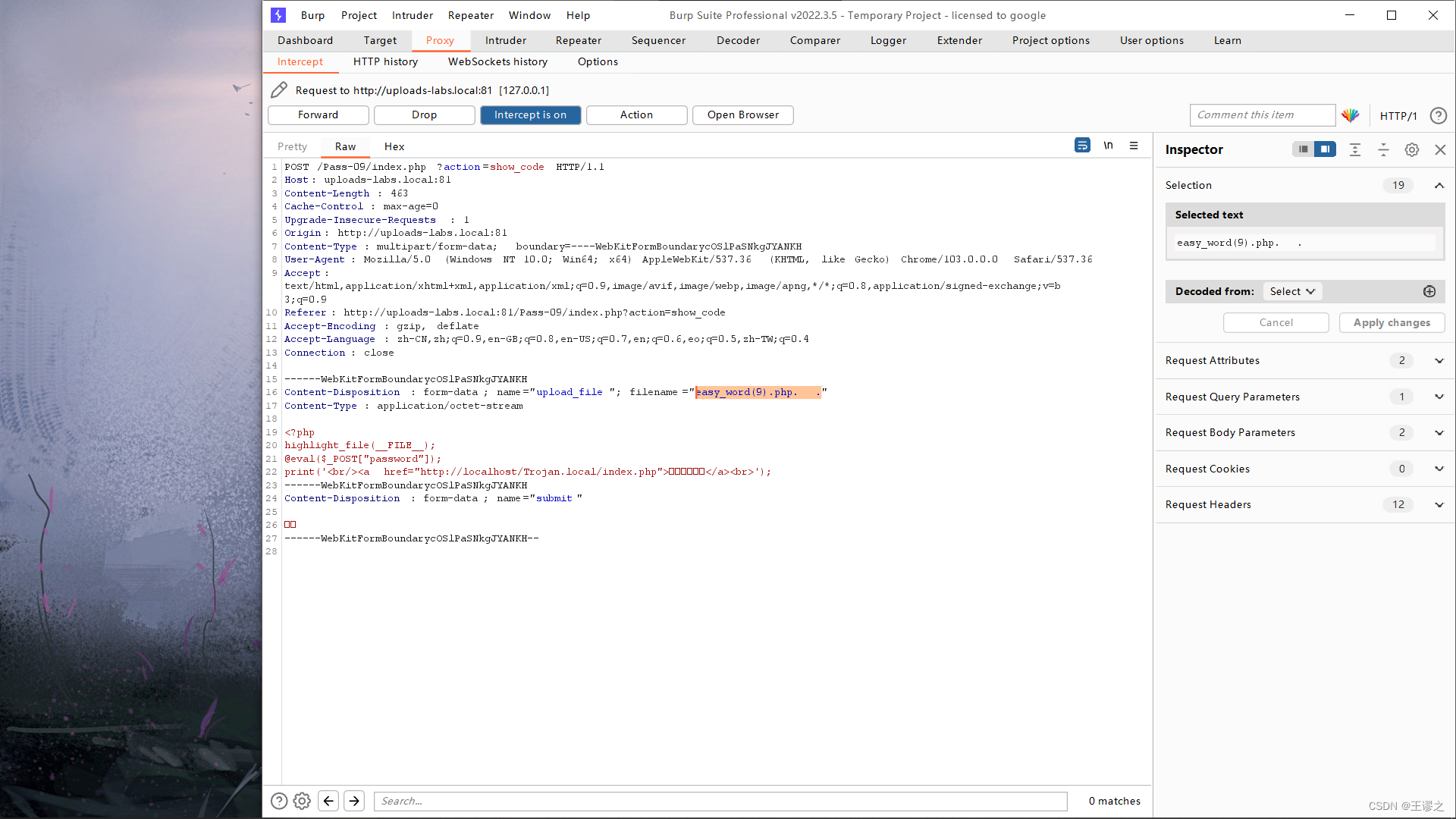The image size is (1456, 819).
Task: Expand Request Query Parameters section
Action: point(1439,397)
